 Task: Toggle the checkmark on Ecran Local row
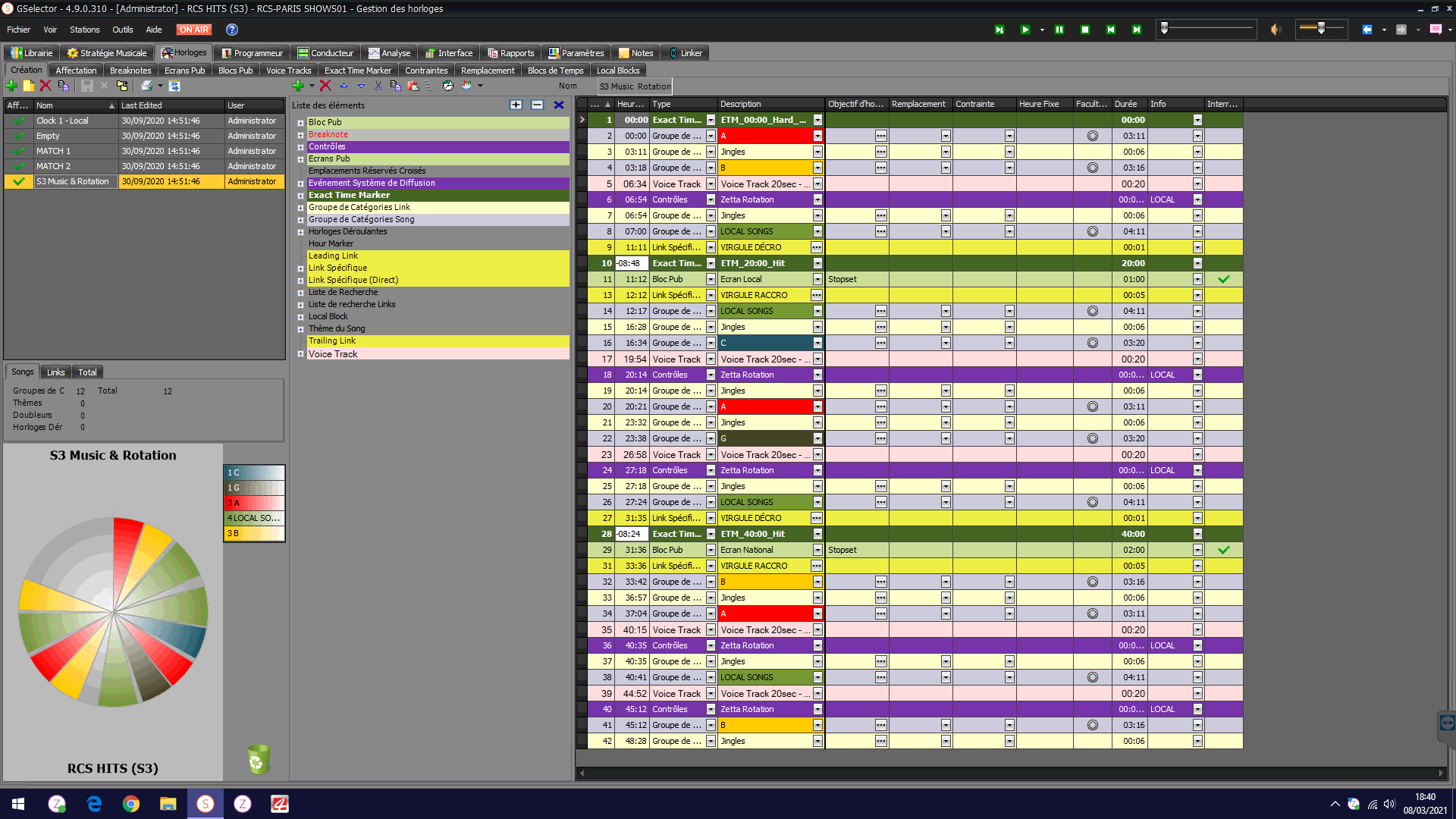(x=1223, y=279)
